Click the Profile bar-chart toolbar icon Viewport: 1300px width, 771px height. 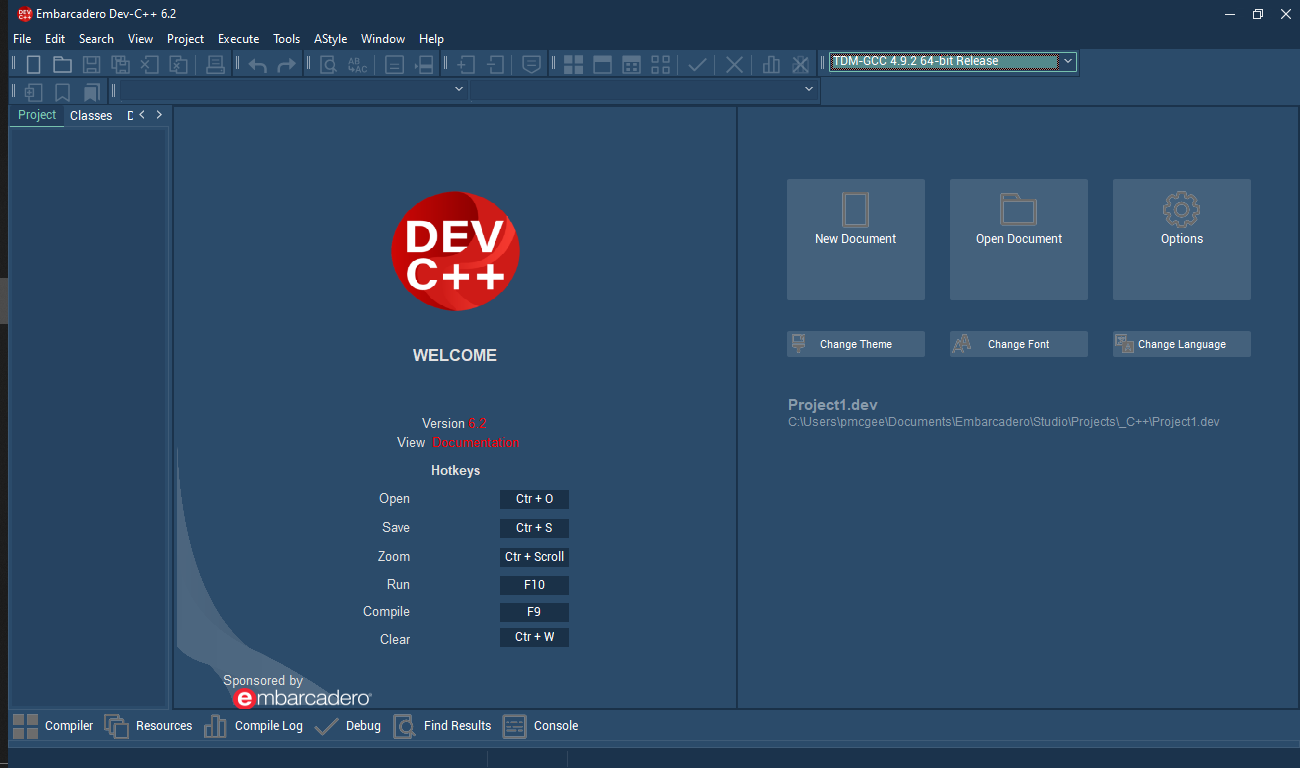[x=771, y=65]
